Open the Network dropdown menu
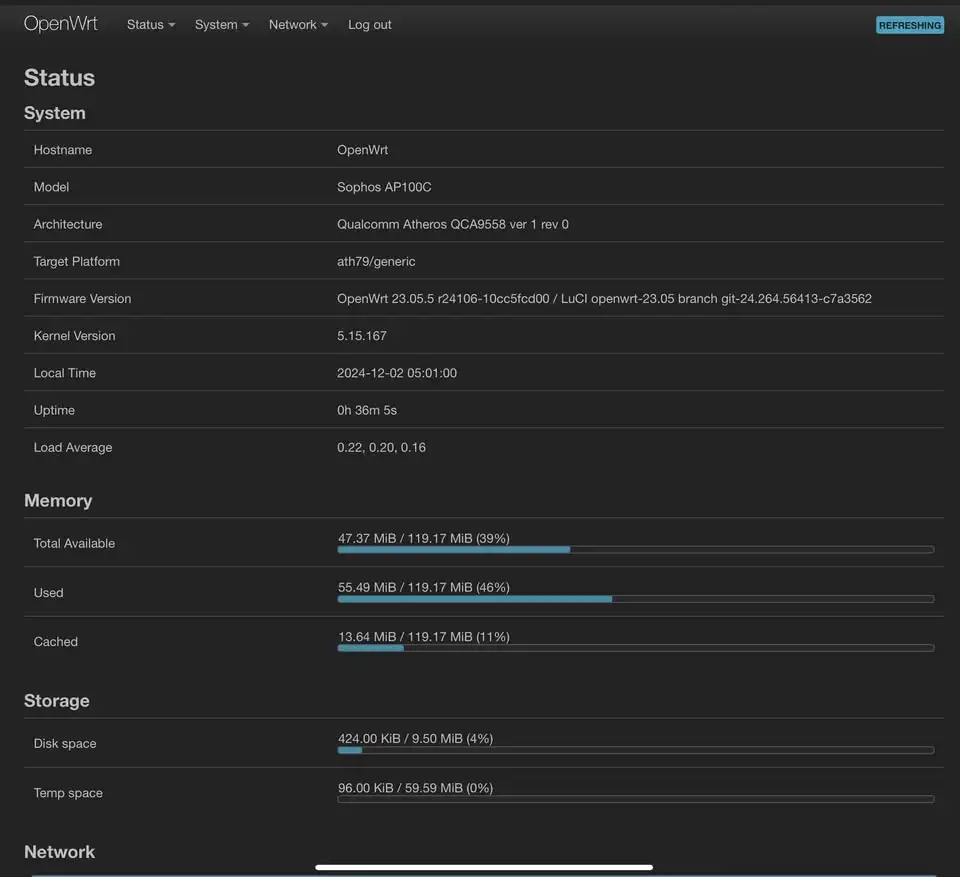Viewport: 960px width, 877px height. (x=297, y=24)
